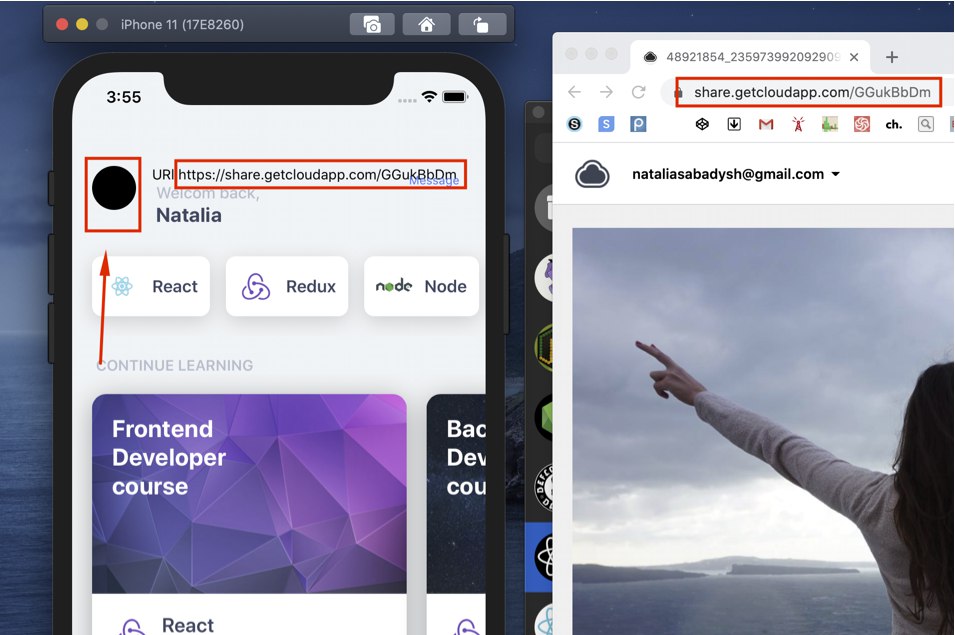This screenshot has width=955, height=635.
Task: Open the red radio tower bookmark
Action: [x=798, y=124]
